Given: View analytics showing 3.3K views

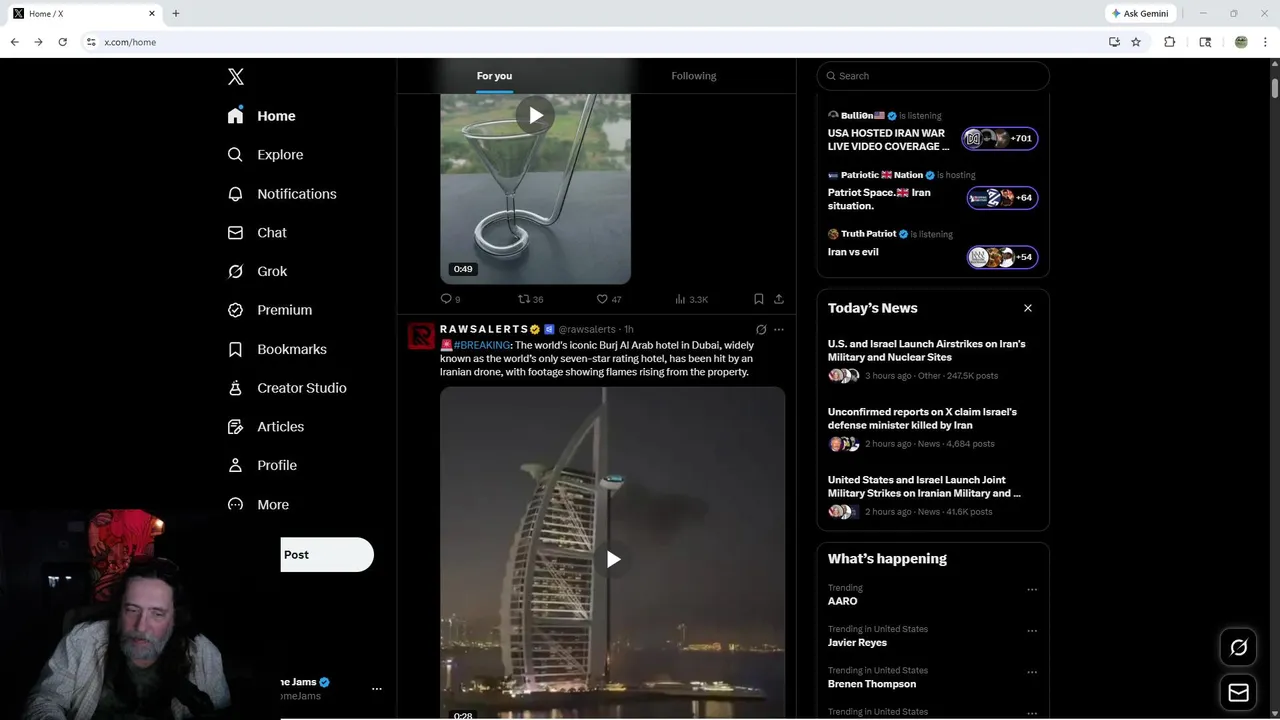Looking at the screenshot, I should tap(691, 299).
